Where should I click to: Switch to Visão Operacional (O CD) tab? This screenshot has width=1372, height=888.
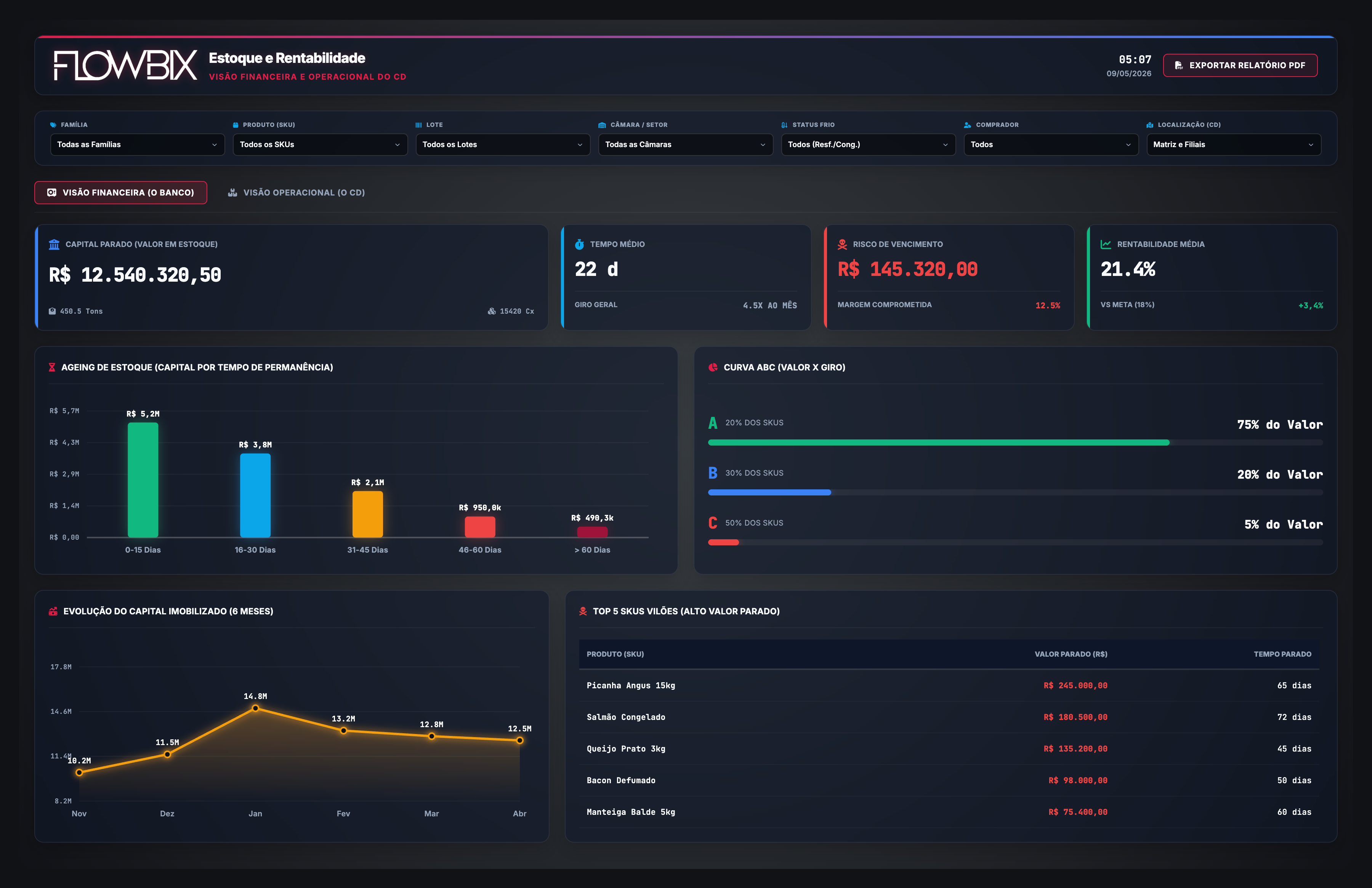pos(296,192)
